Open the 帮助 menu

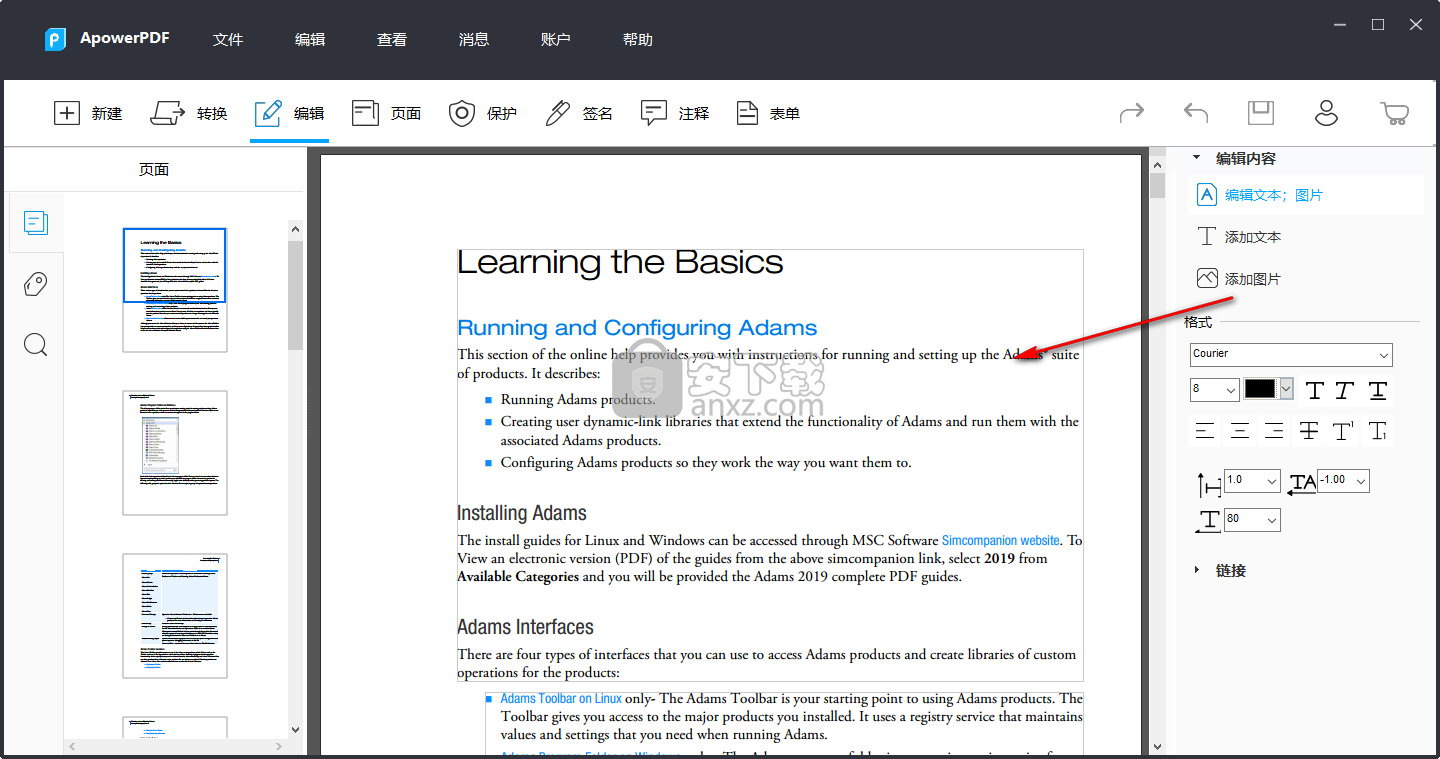(638, 40)
